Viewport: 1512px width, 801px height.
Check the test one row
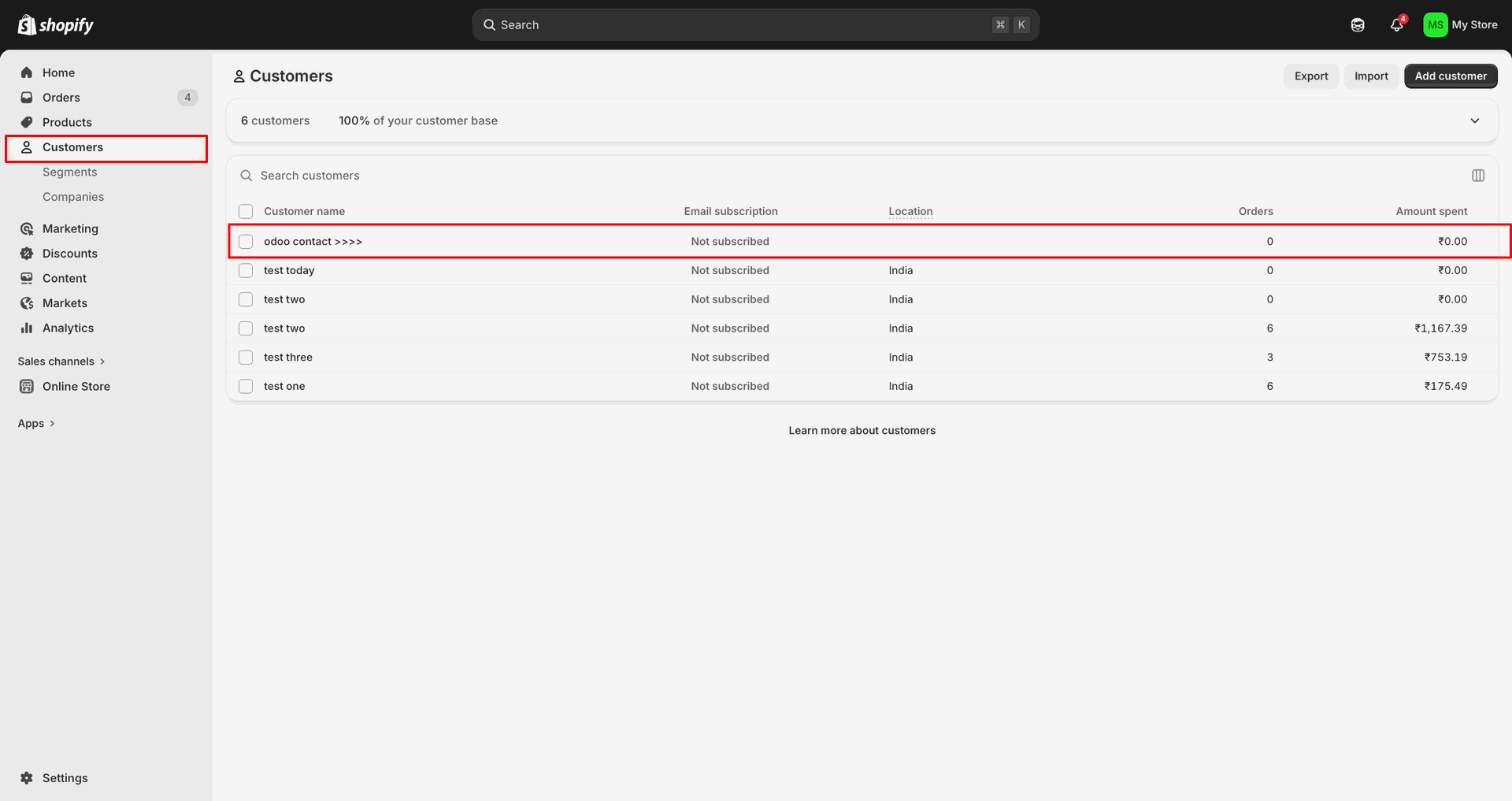246,386
